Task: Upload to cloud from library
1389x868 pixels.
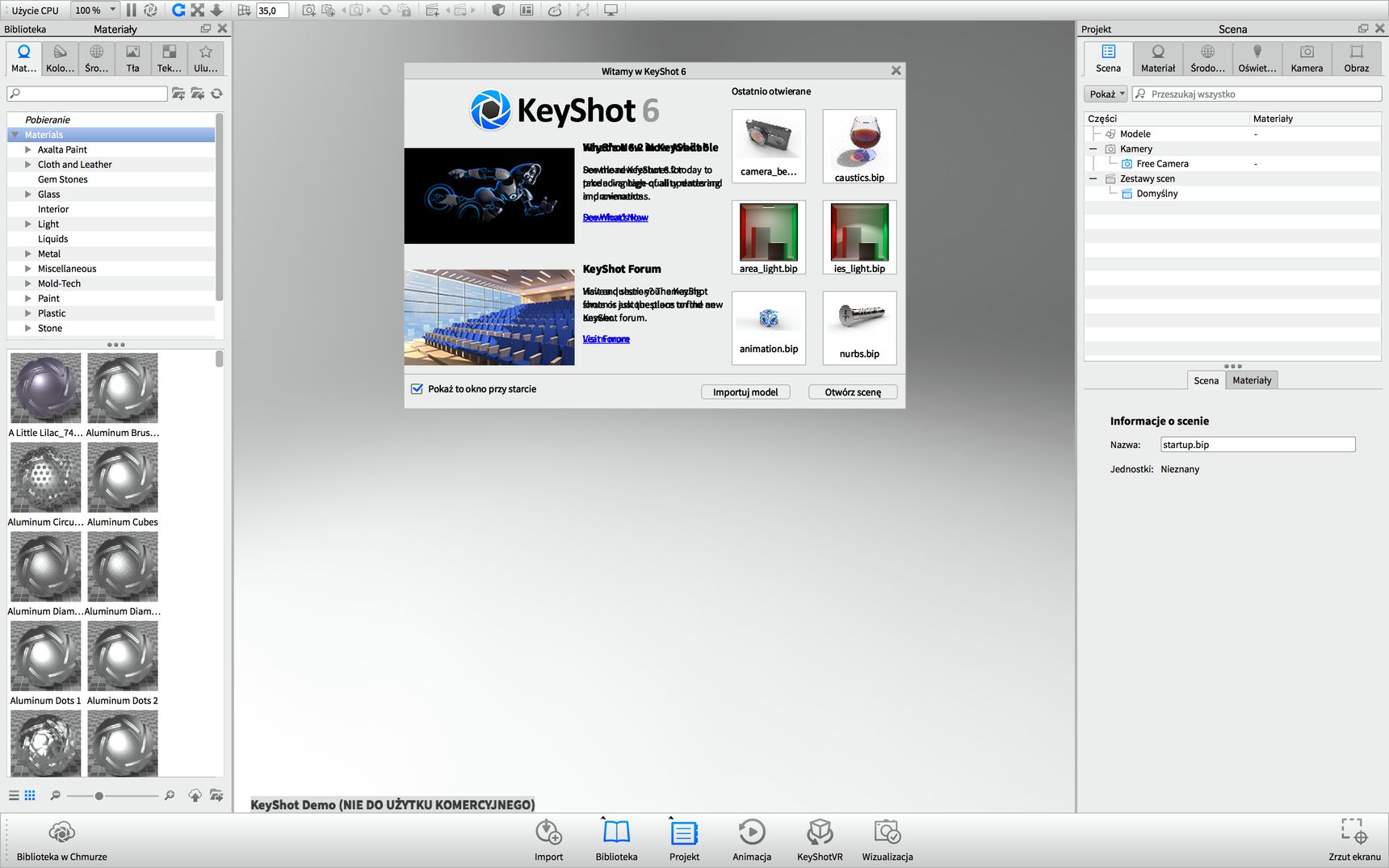Action: [195, 795]
